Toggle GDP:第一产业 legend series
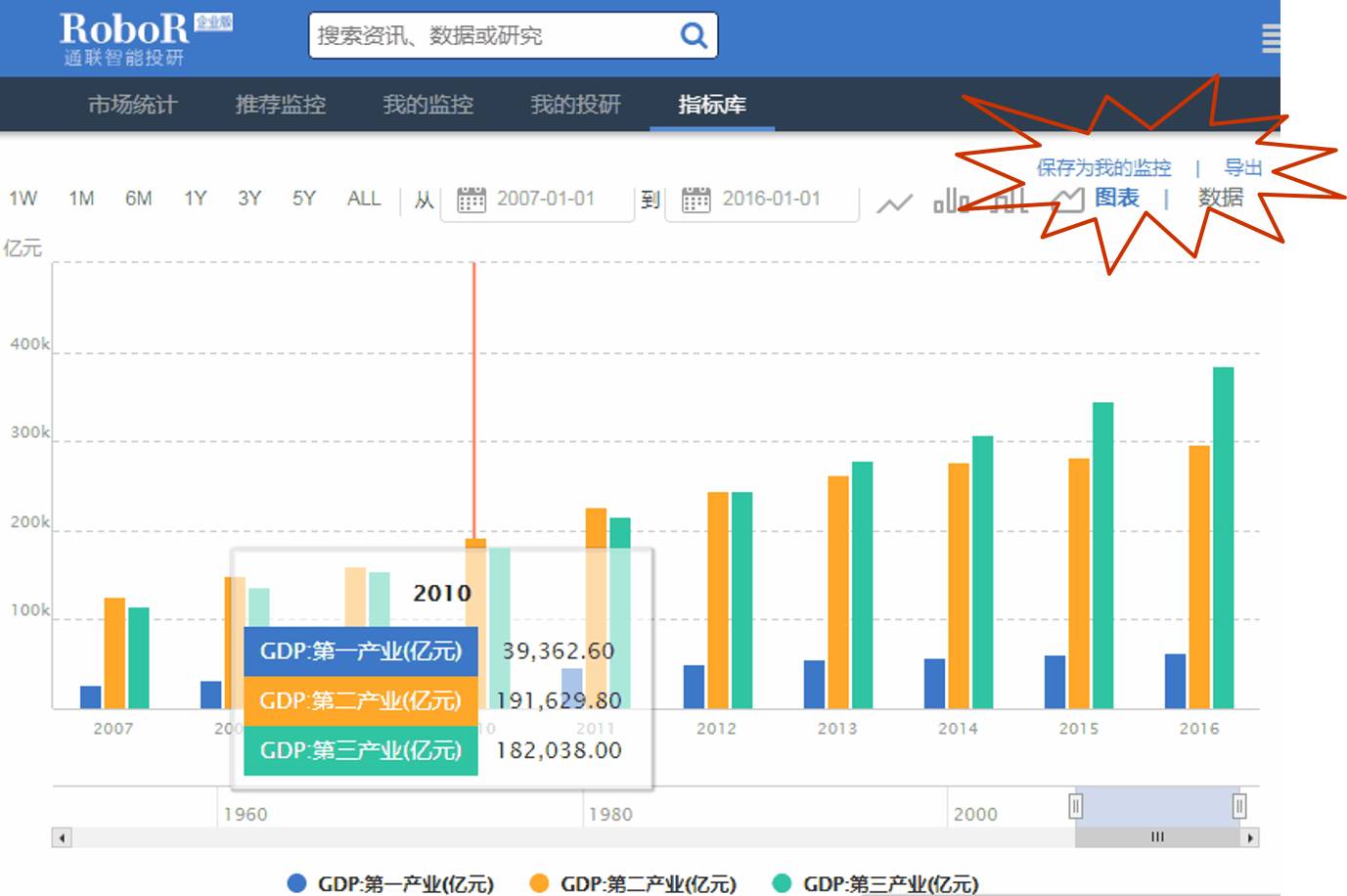This screenshot has width=1347, height=896. tap(391, 883)
